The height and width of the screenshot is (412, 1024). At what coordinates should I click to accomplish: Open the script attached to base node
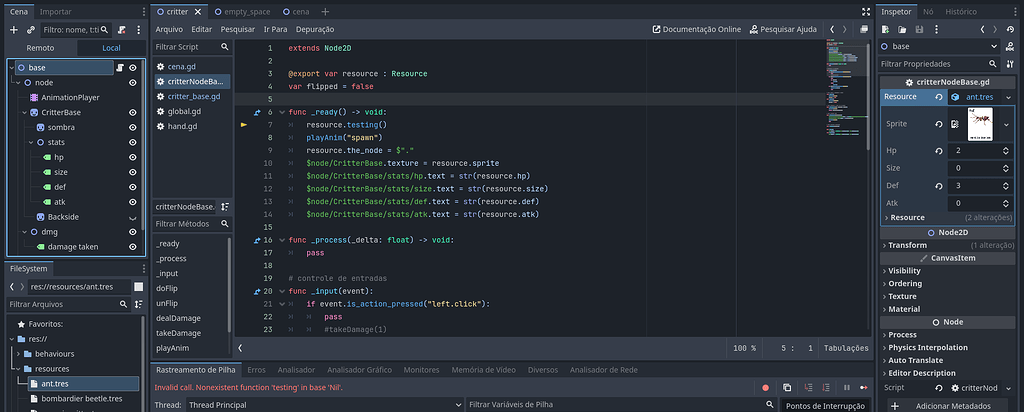[118, 67]
